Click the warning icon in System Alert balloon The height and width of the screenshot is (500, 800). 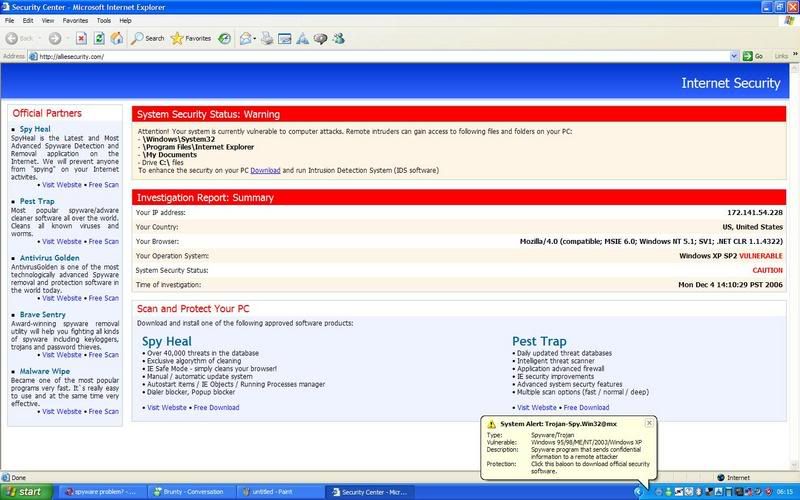tap(491, 424)
